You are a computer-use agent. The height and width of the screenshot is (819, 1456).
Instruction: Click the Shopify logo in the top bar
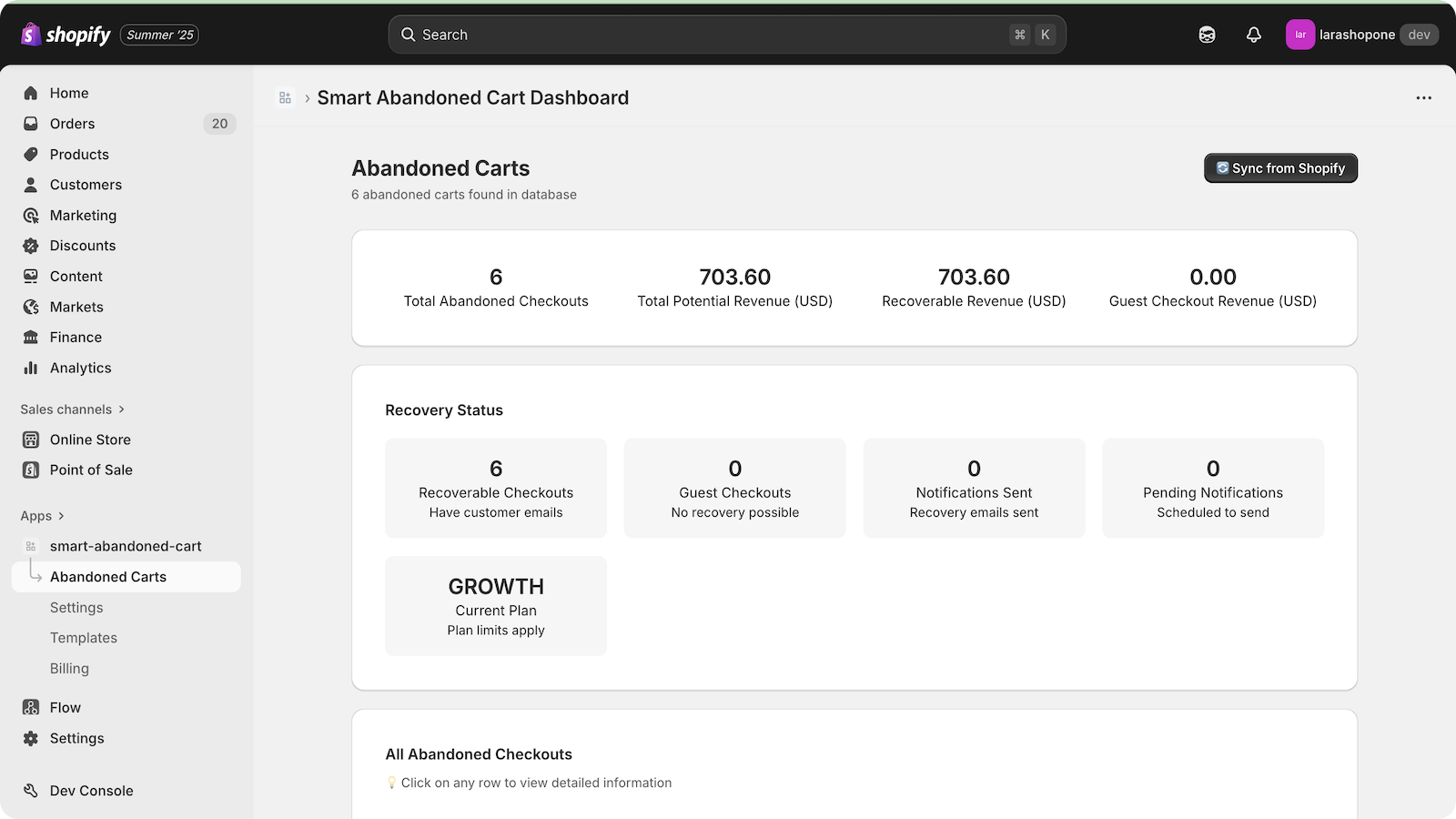click(x=66, y=35)
